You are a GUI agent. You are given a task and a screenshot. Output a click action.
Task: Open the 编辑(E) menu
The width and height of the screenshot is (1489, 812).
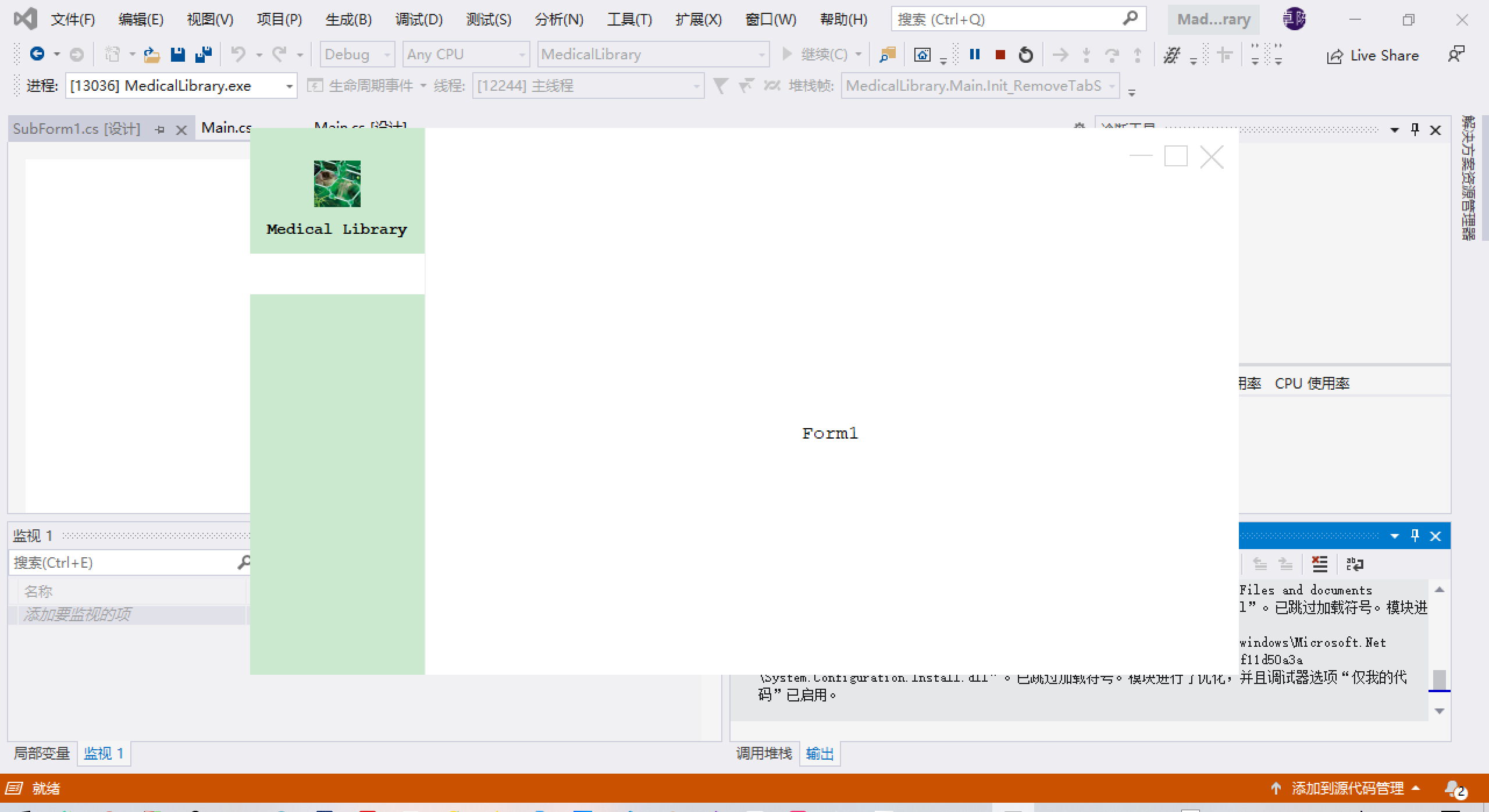tap(141, 19)
